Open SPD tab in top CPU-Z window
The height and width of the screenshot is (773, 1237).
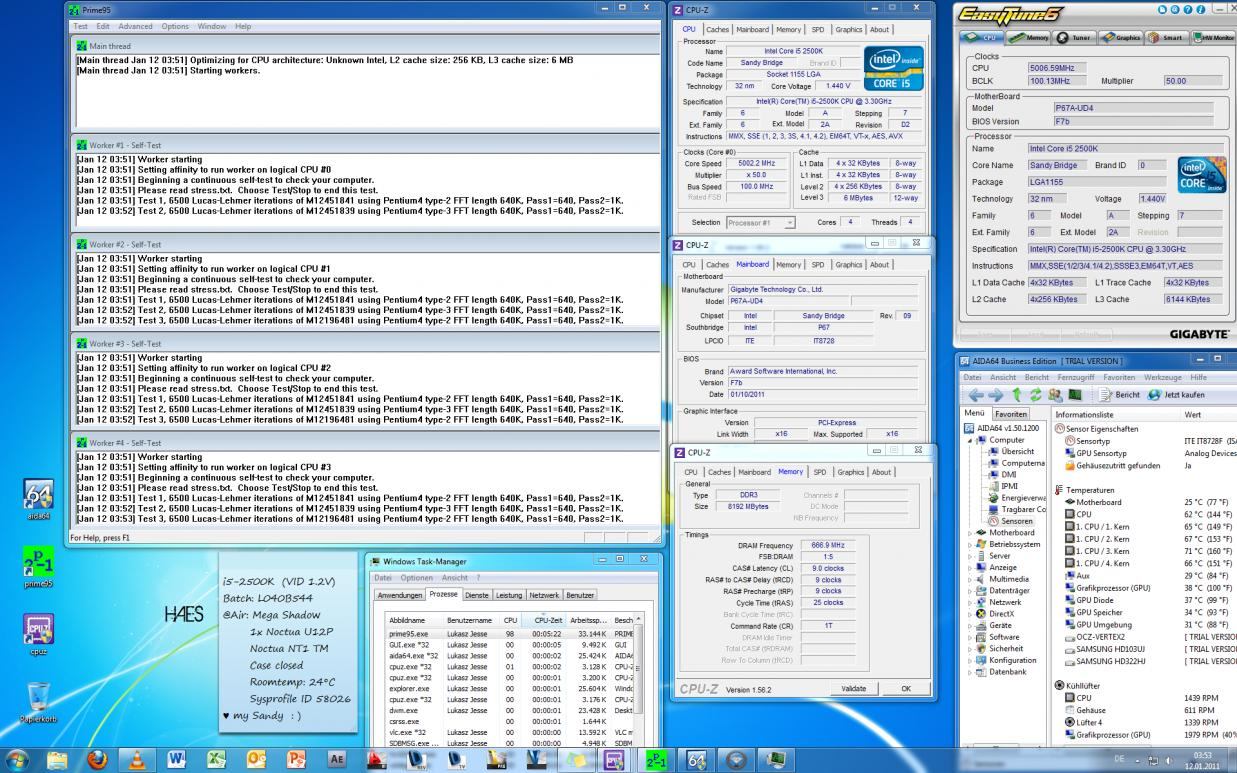coord(818,30)
